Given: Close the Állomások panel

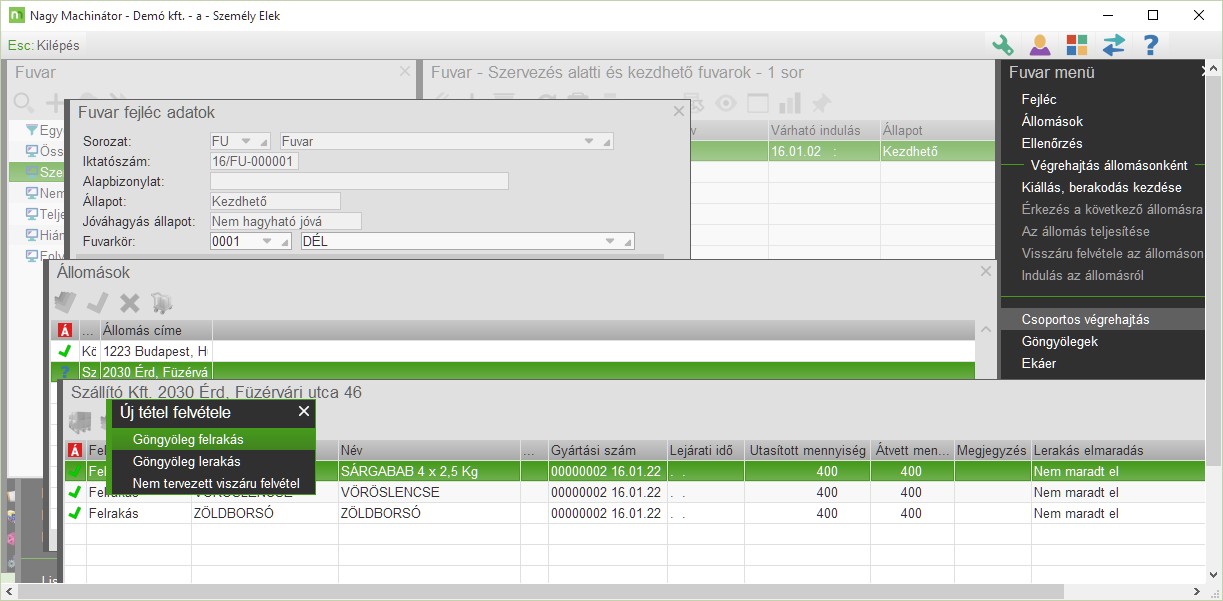Looking at the screenshot, I should point(986,271).
